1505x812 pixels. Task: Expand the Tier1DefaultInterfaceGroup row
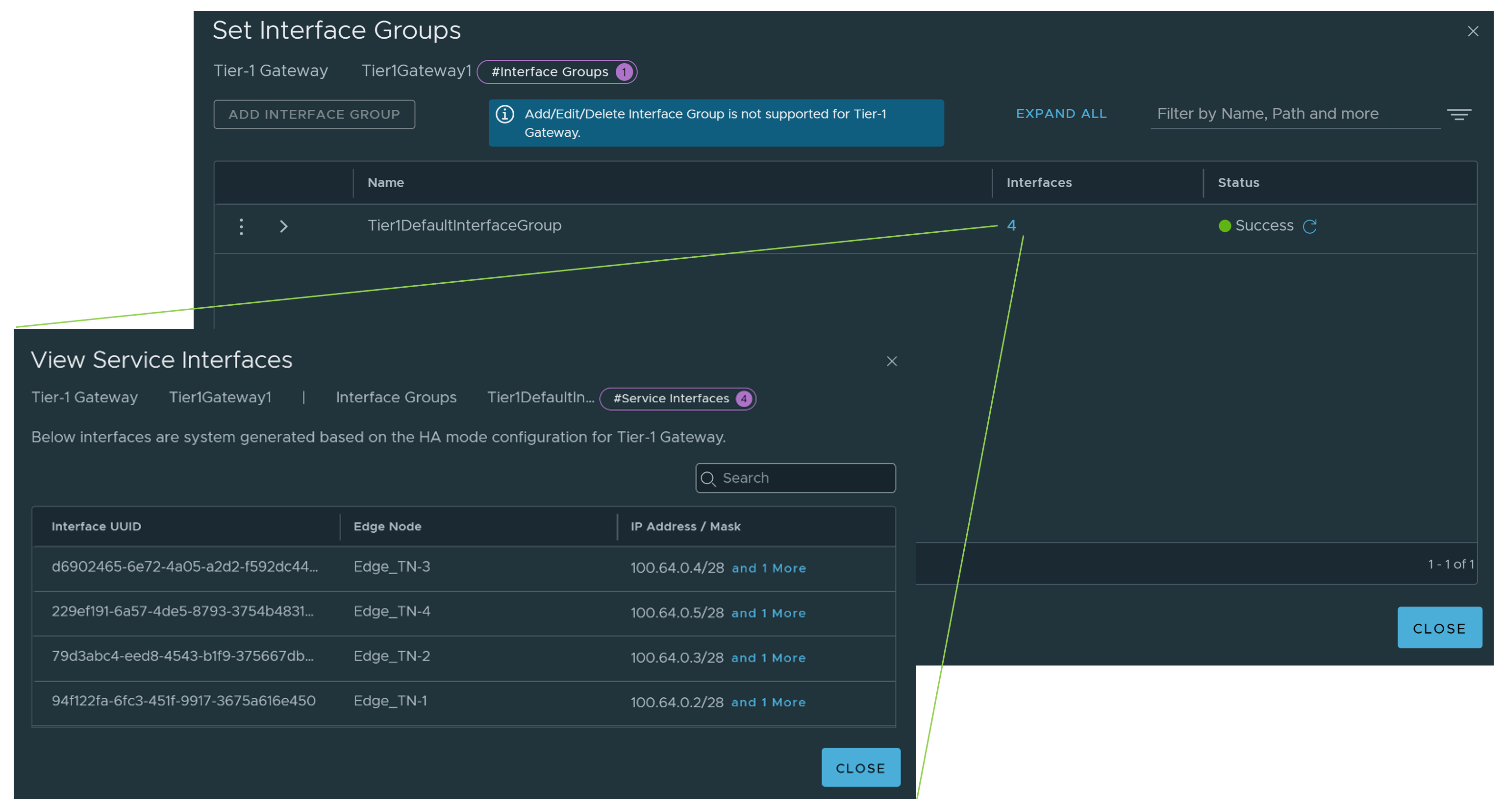tap(284, 227)
